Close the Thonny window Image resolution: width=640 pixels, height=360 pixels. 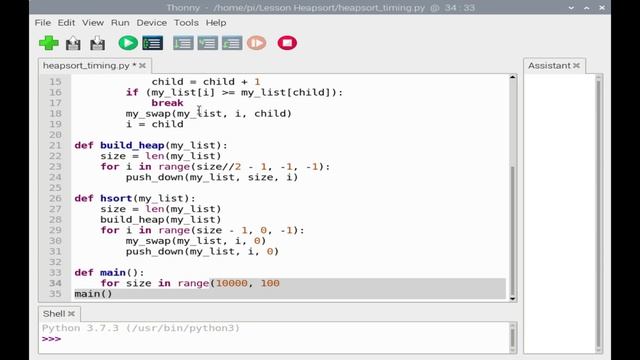click(x=602, y=7)
